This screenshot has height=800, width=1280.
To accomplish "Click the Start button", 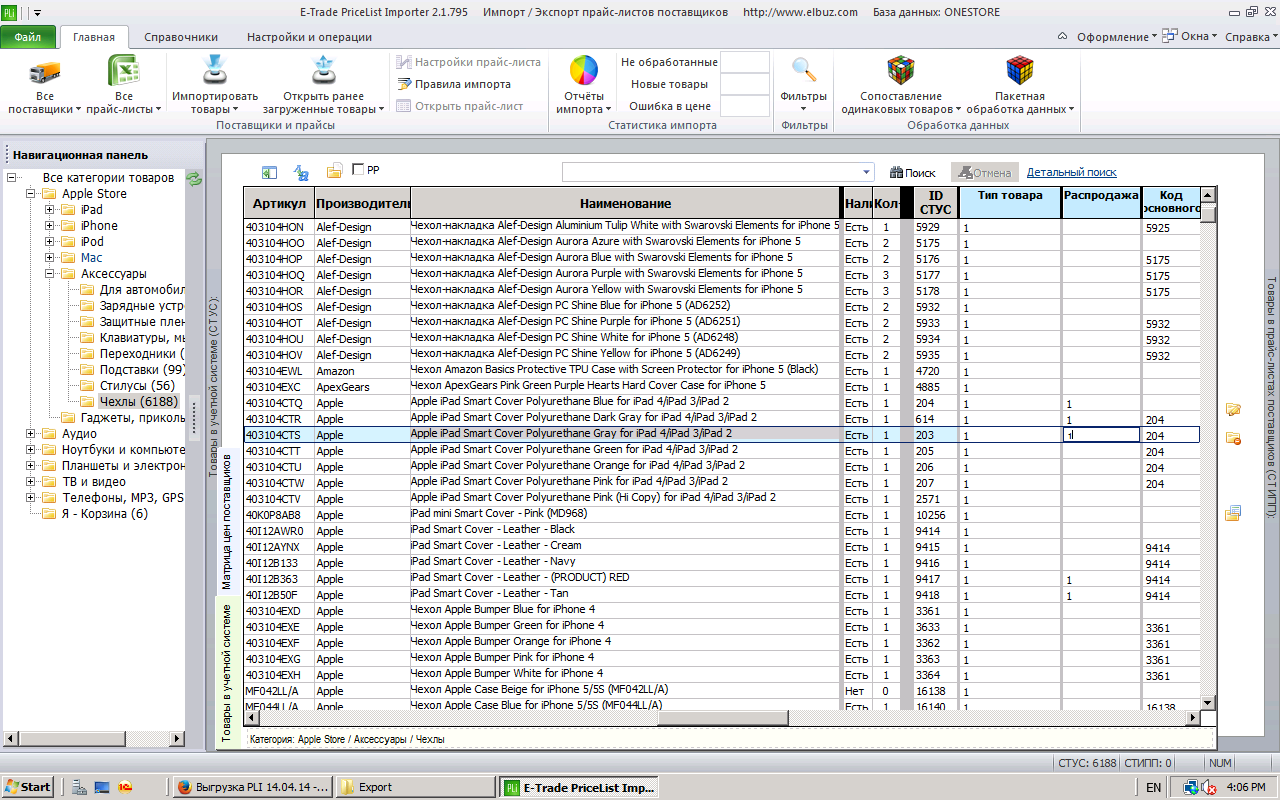I will coord(27,787).
